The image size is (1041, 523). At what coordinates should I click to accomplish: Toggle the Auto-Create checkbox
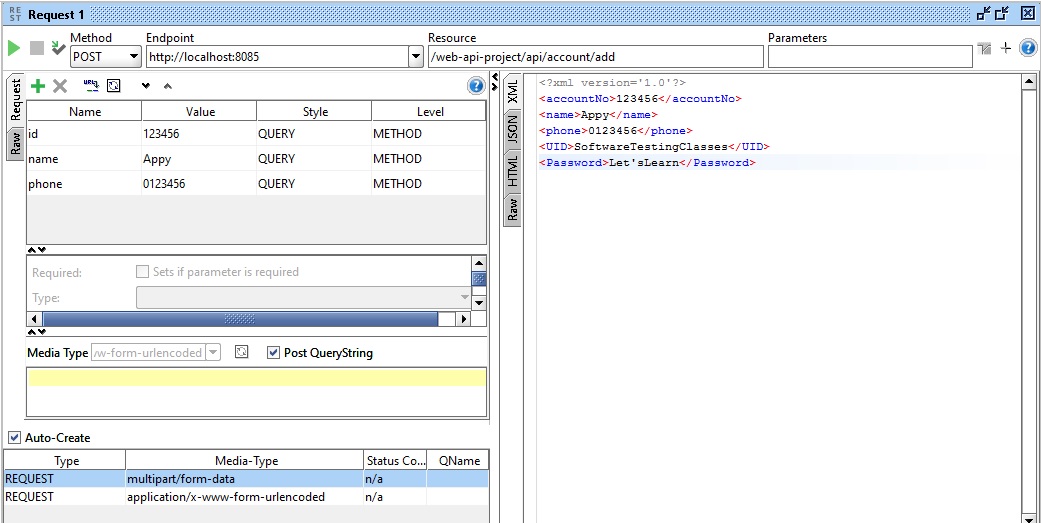pos(14,437)
